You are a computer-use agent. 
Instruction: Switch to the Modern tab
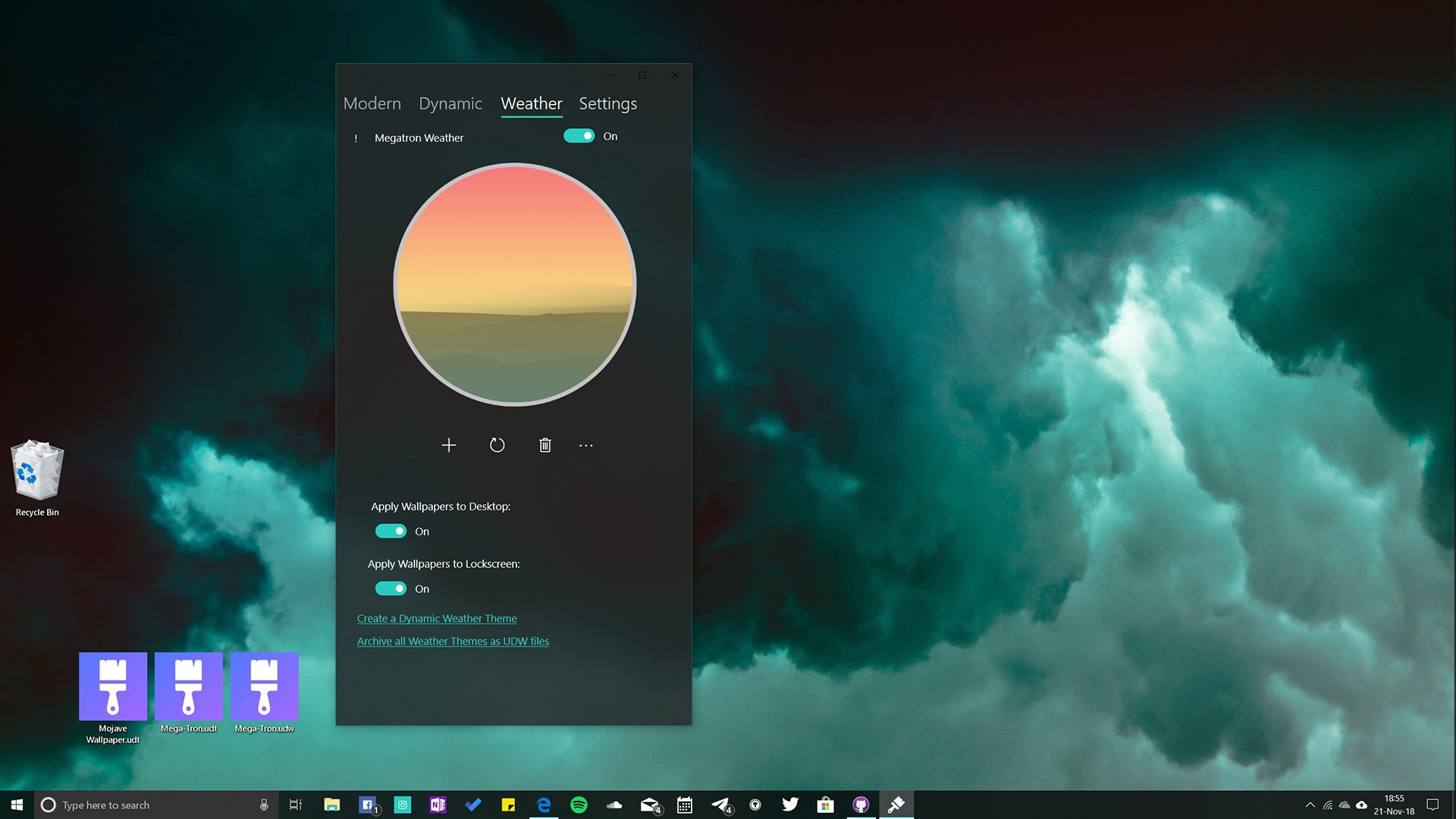[x=372, y=104]
